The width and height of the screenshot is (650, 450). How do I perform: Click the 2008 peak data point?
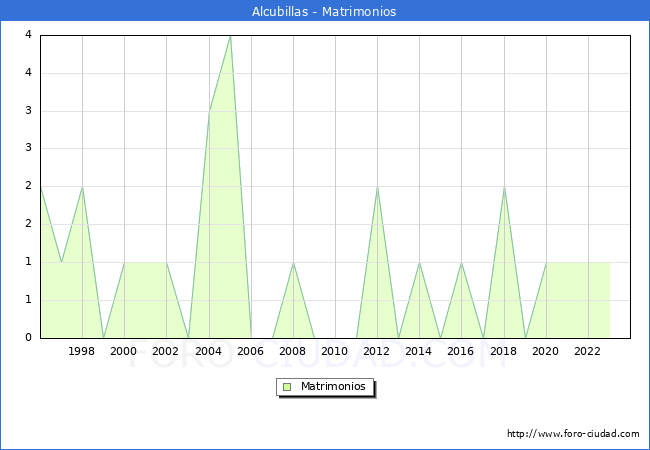[x=293, y=262]
